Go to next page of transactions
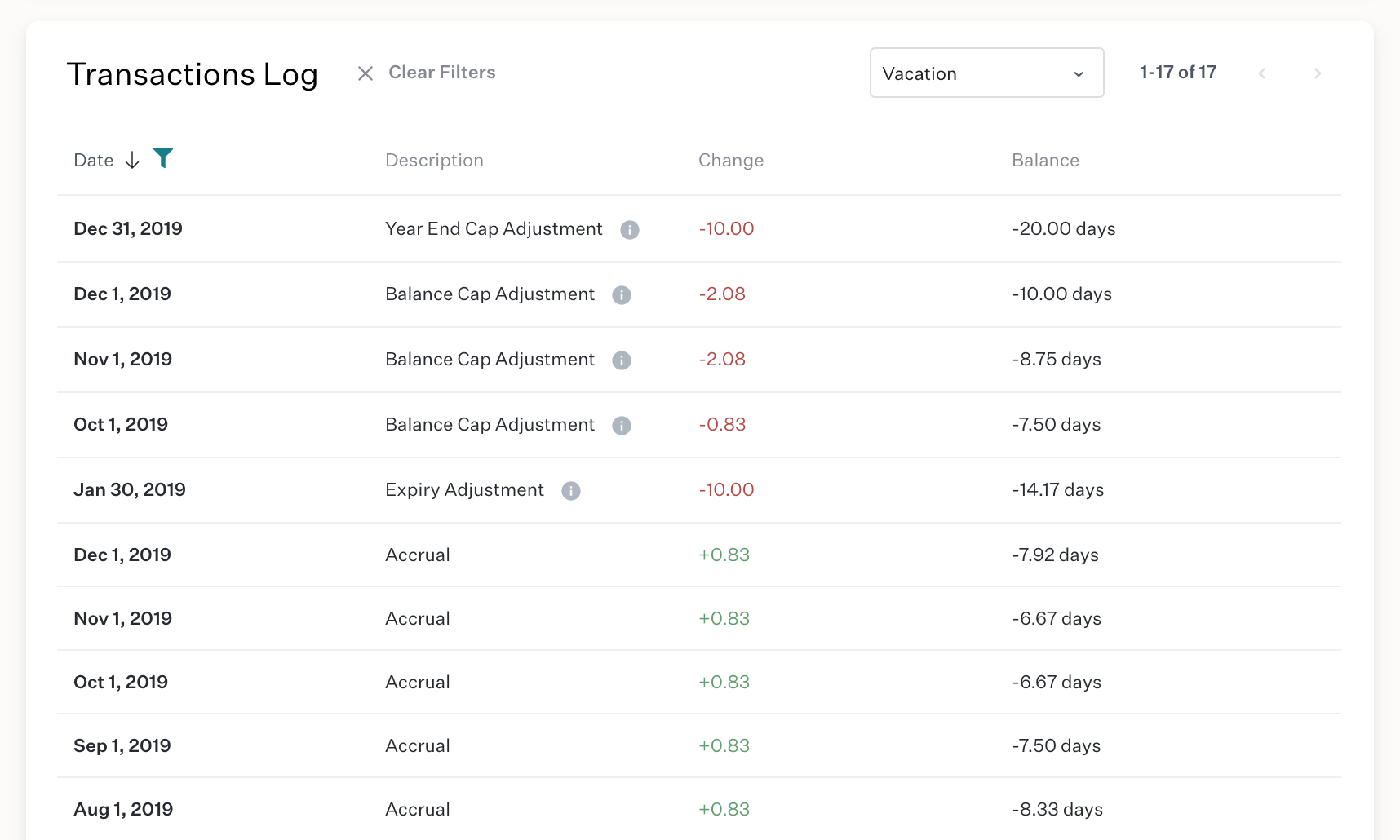Screen dimensions: 1400x840 click(1317, 73)
